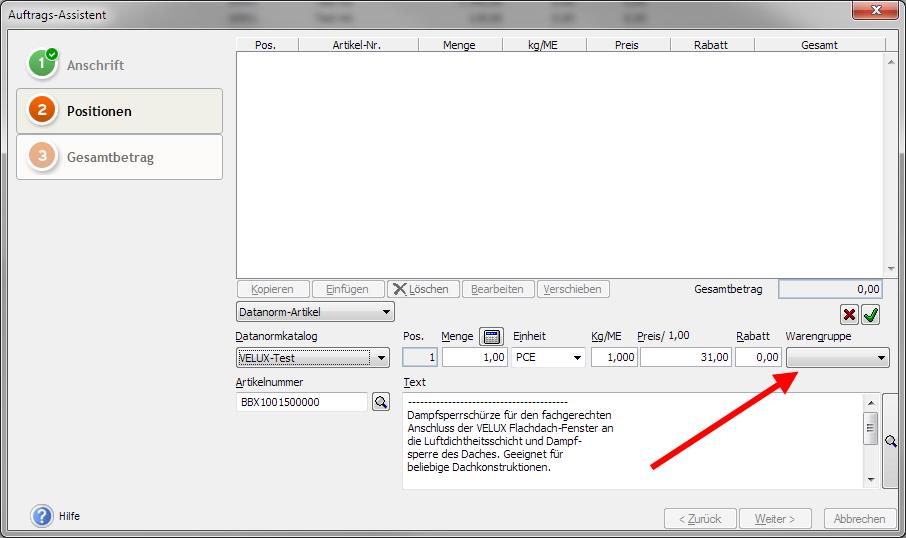Click the Menge input field
The height and width of the screenshot is (538, 906).
pos(475,357)
